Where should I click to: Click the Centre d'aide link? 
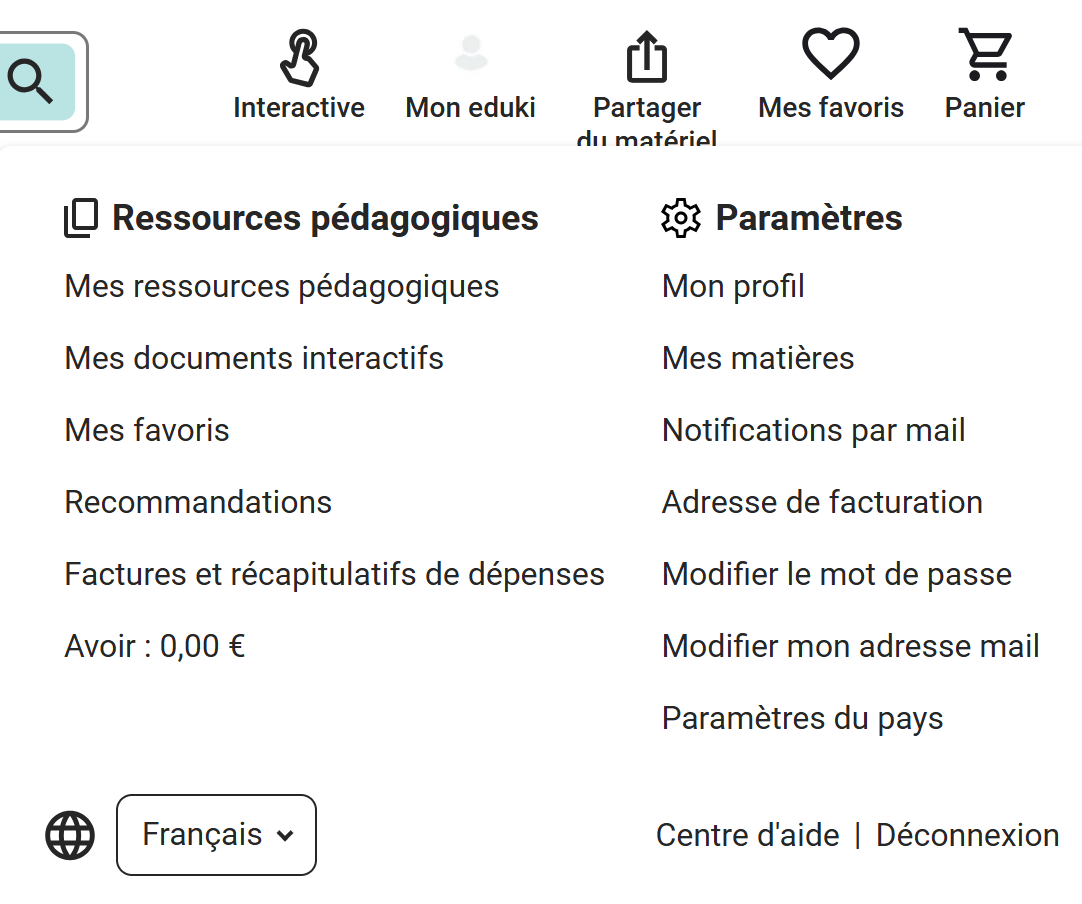(x=747, y=836)
